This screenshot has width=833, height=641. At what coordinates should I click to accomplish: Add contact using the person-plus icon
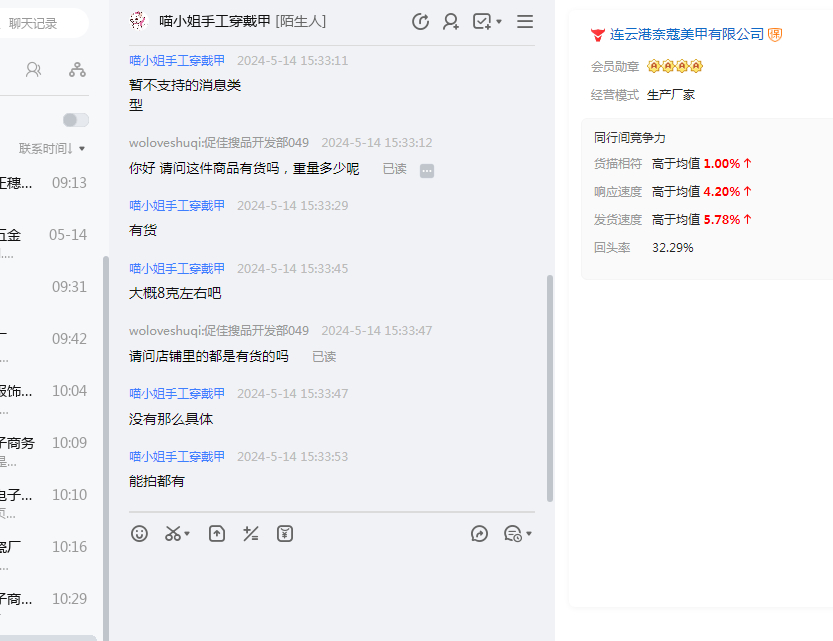(x=451, y=21)
